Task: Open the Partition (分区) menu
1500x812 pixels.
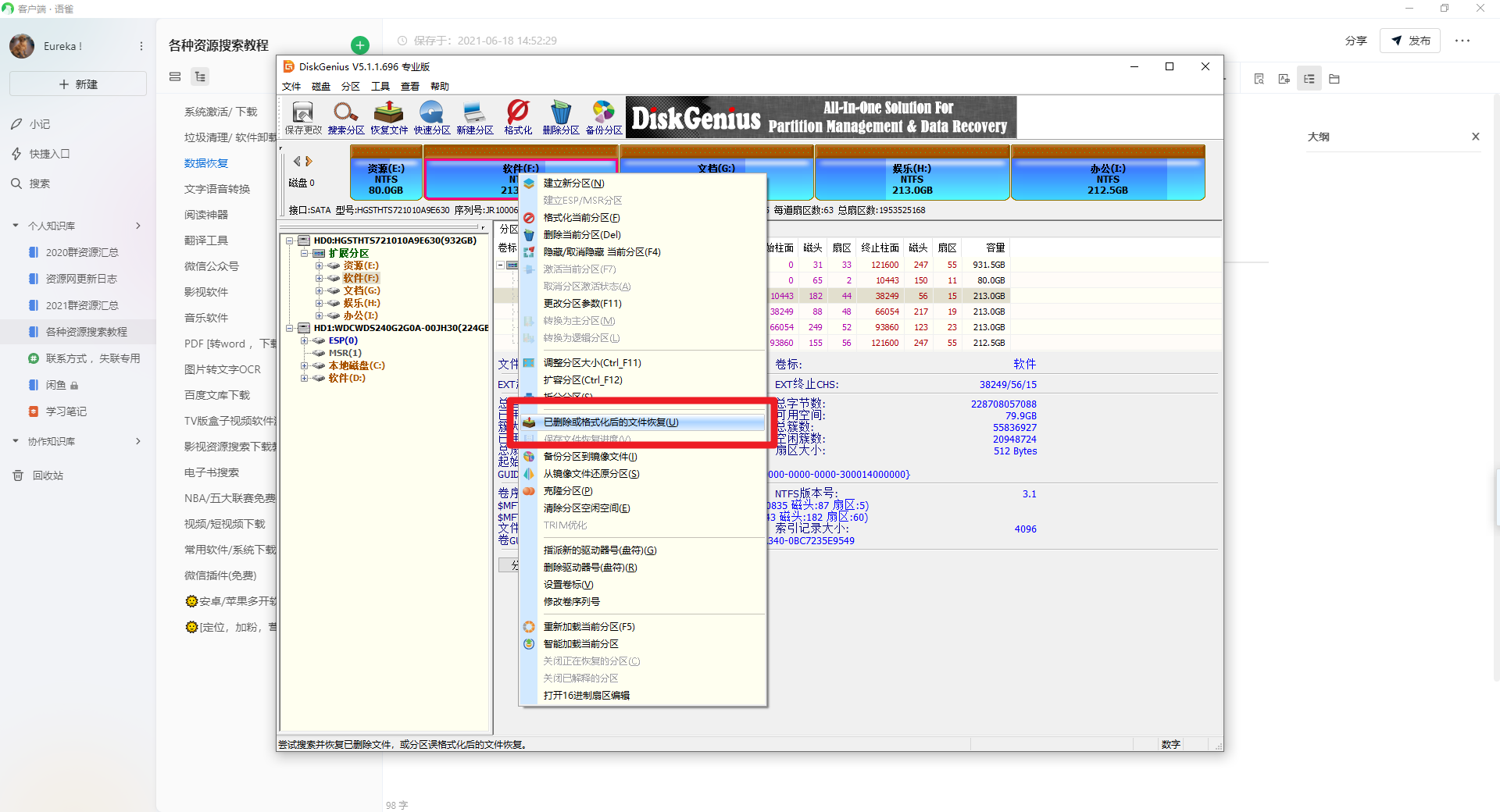Action: tap(351, 87)
